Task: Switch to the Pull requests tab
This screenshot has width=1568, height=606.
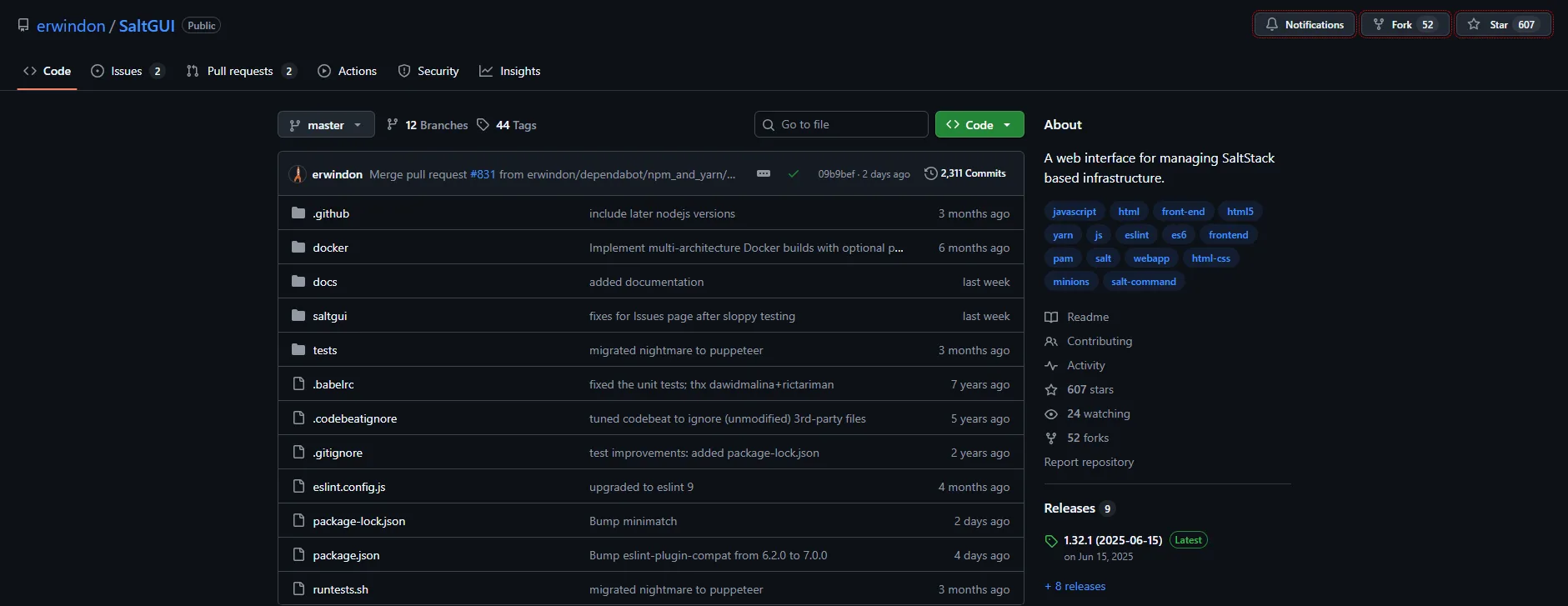Action: pos(240,71)
